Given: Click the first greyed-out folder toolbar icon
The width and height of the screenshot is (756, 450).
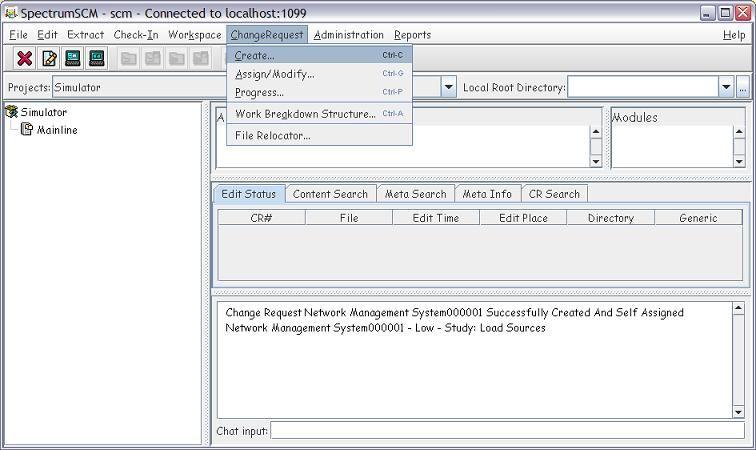Looking at the screenshot, I should click(128, 59).
